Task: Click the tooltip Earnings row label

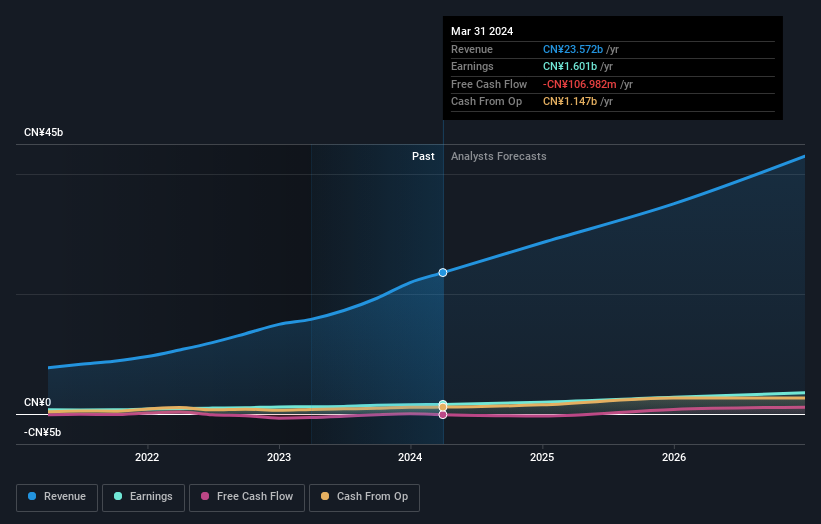Action: click(472, 66)
